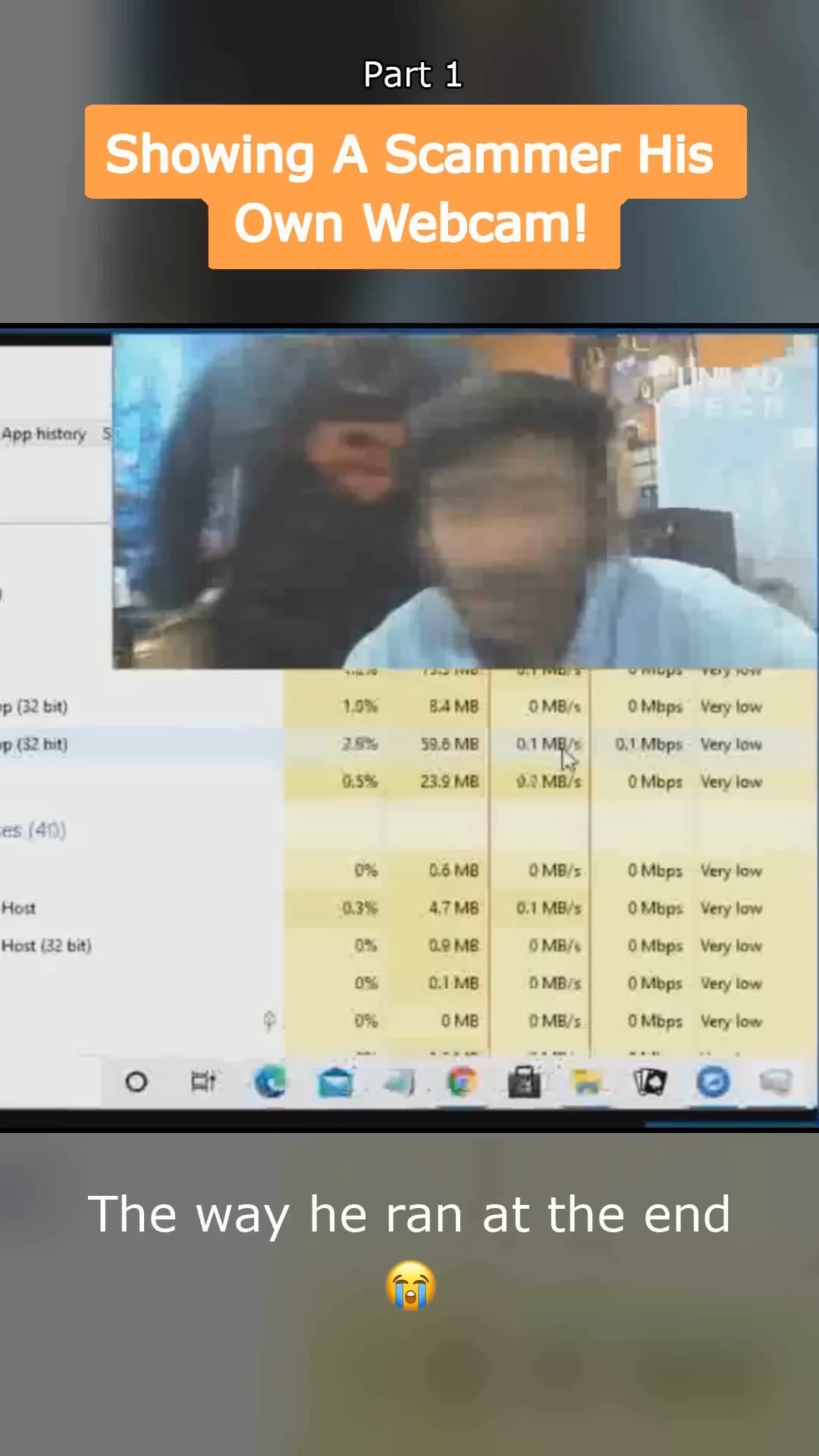Click the 1.0% CPU value
The image size is (819, 1456).
click(359, 707)
